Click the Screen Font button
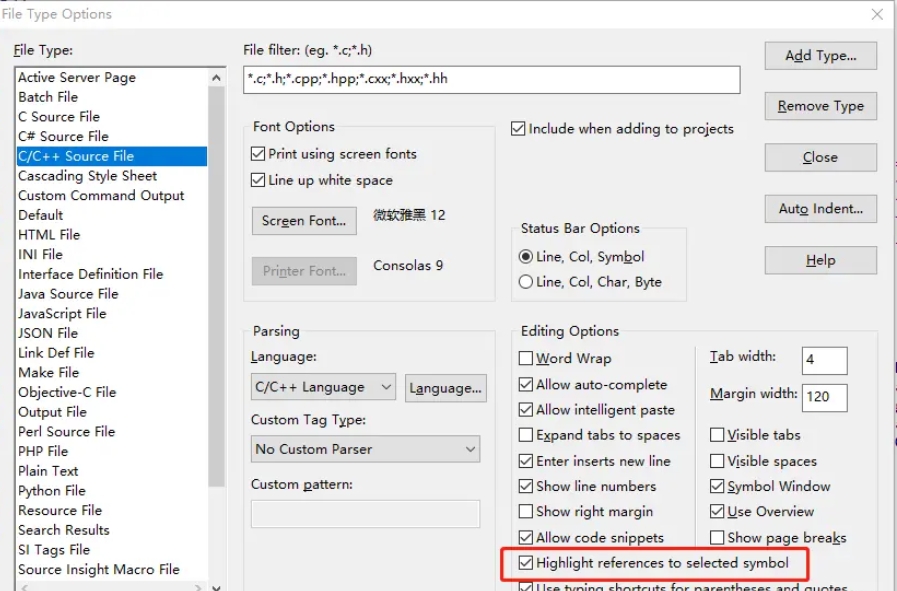The height and width of the screenshot is (591, 897). (303, 220)
